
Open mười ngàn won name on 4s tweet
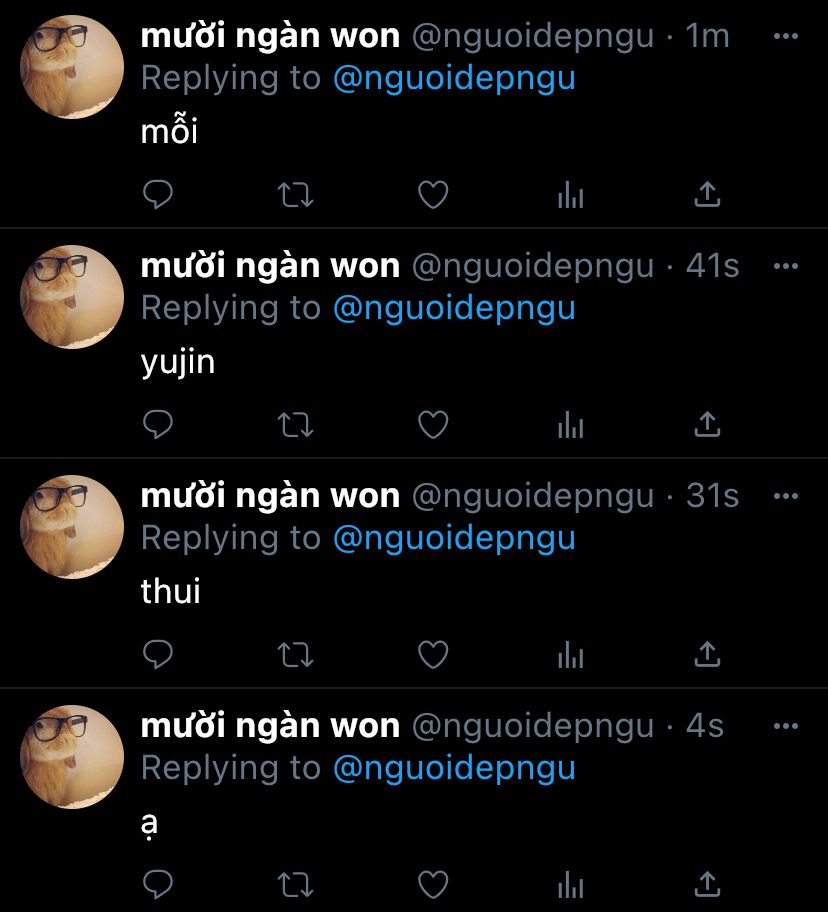tap(270, 726)
